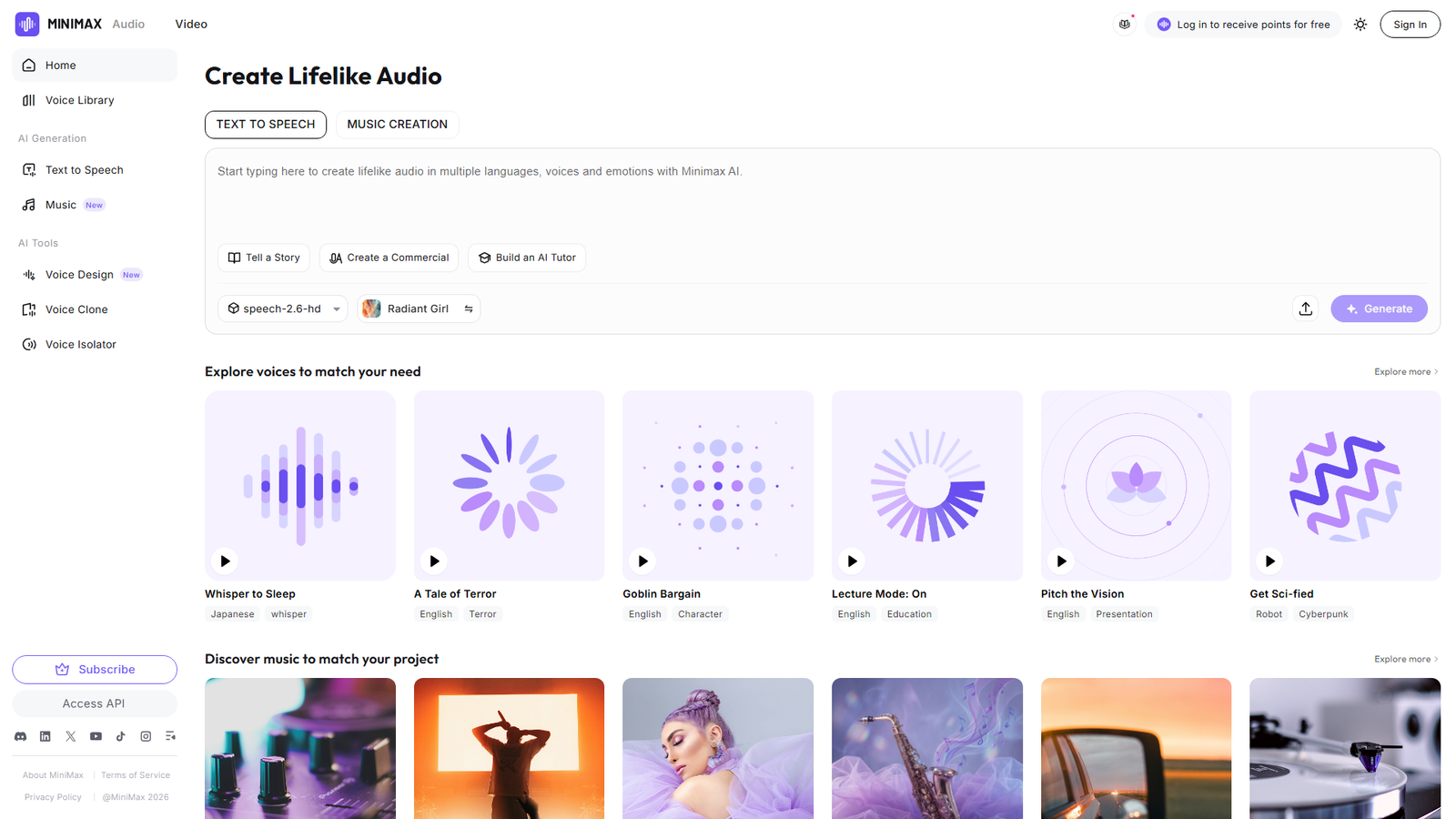Play the A Tale of Terror voice sample

[434, 561]
